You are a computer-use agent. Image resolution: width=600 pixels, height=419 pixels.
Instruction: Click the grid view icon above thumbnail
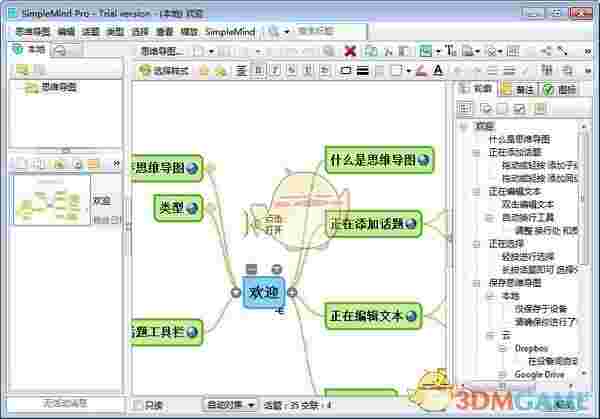pyautogui.click(x=37, y=164)
